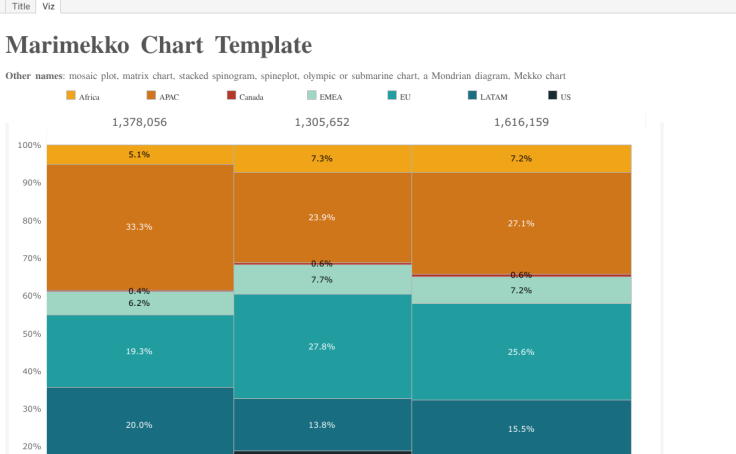Click the 27.1% APAC segment
The height and width of the screenshot is (454, 736).
click(x=521, y=223)
